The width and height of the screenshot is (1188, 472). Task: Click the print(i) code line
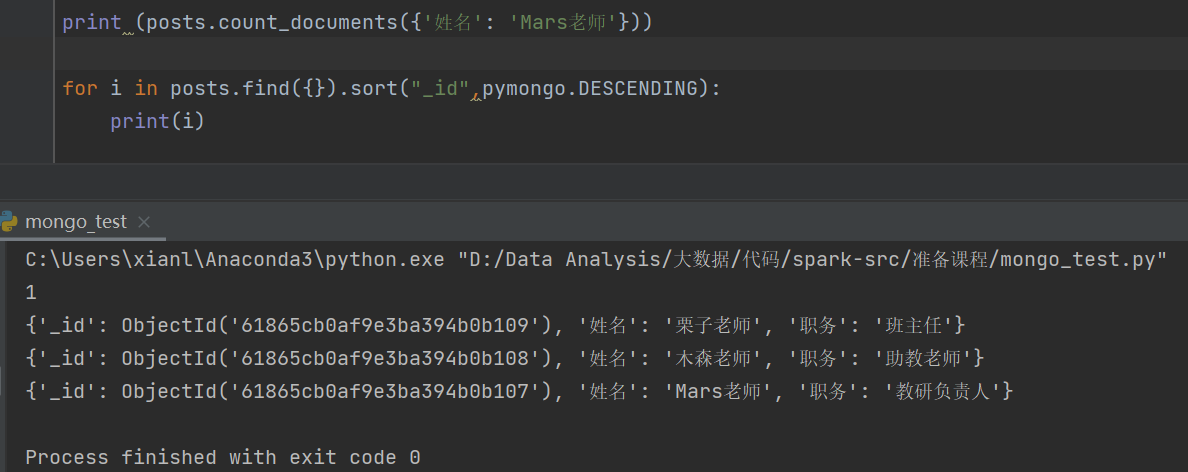coord(158,121)
